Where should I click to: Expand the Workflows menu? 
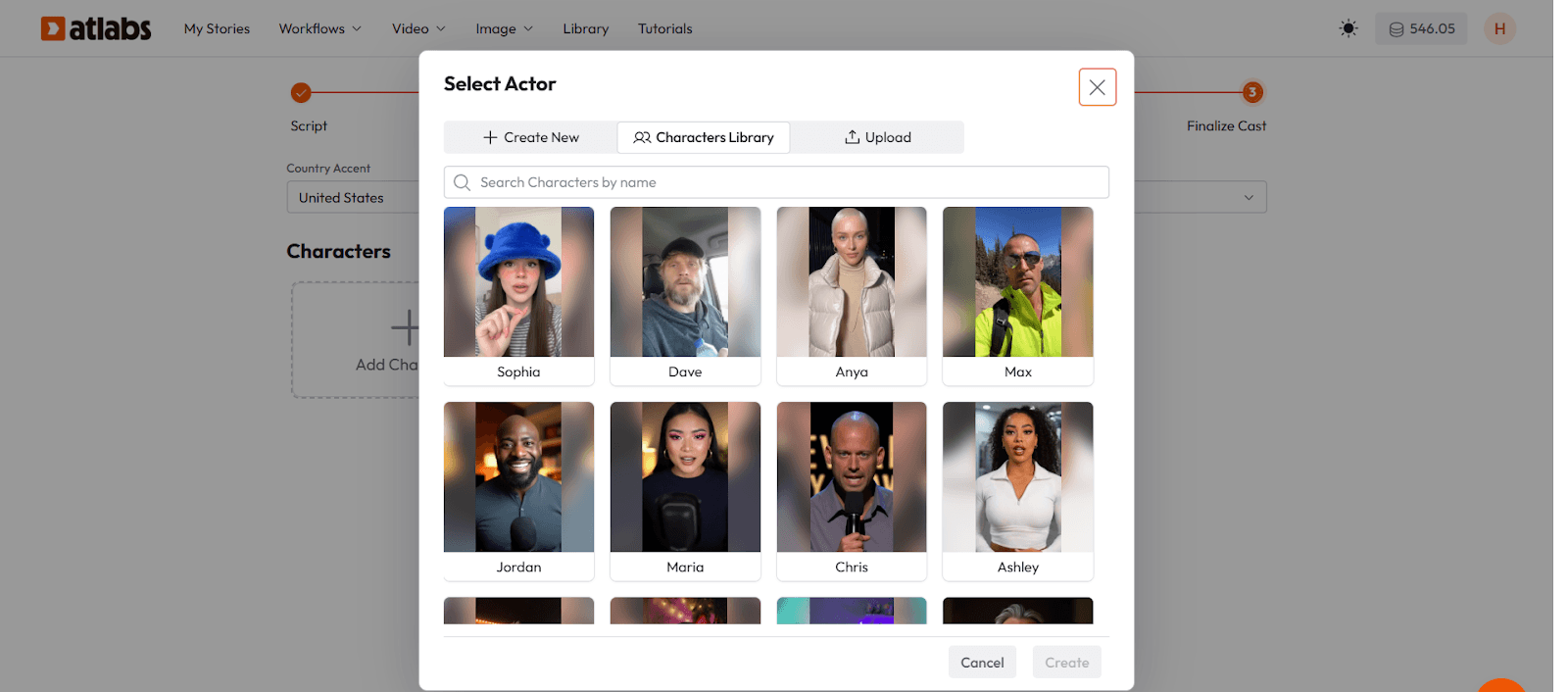pos(320,28)
